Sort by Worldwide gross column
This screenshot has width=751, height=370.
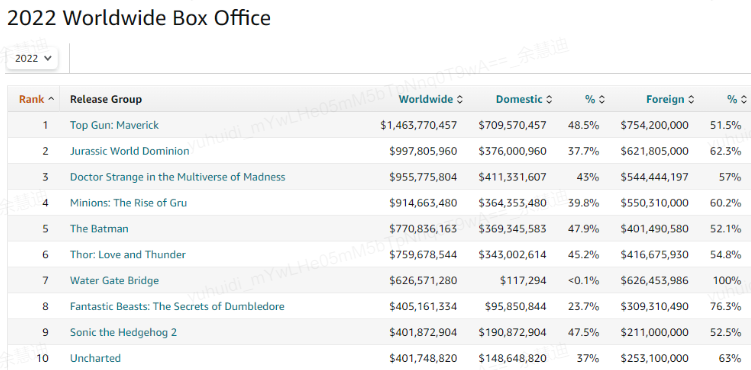tap(431, 99)
